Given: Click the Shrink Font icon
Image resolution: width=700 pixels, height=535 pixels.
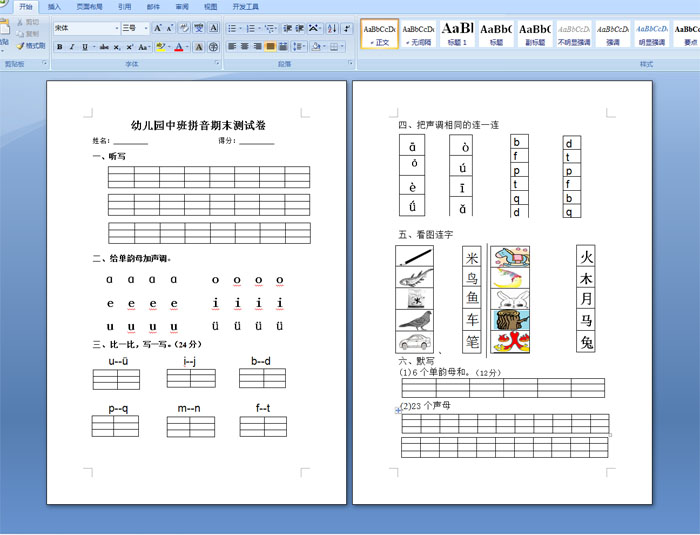Looking at the screenshot, I should pyautogui.click(x=170, y=28).
